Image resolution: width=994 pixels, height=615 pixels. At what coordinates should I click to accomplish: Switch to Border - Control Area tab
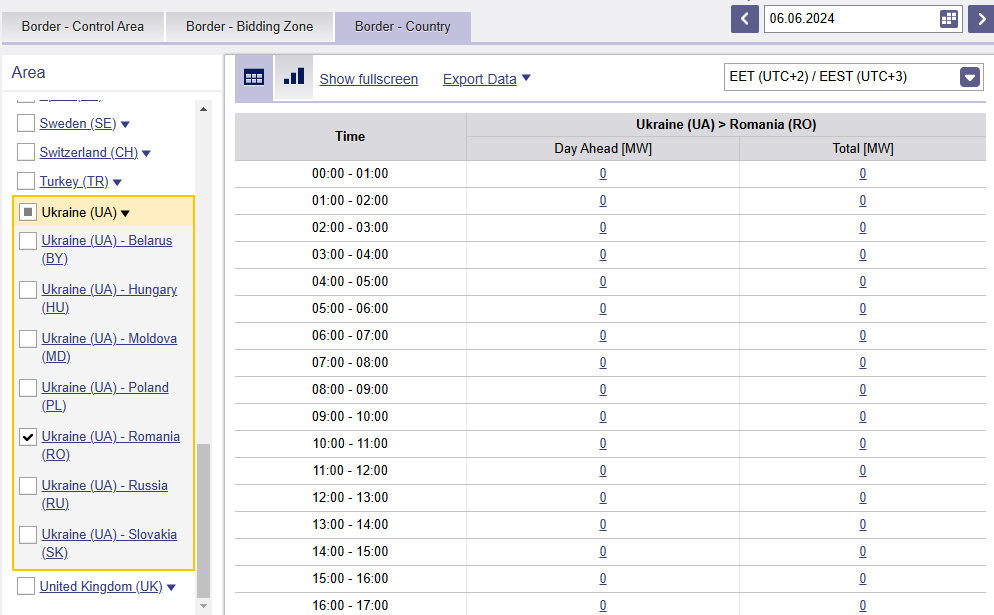click(83, 26)
